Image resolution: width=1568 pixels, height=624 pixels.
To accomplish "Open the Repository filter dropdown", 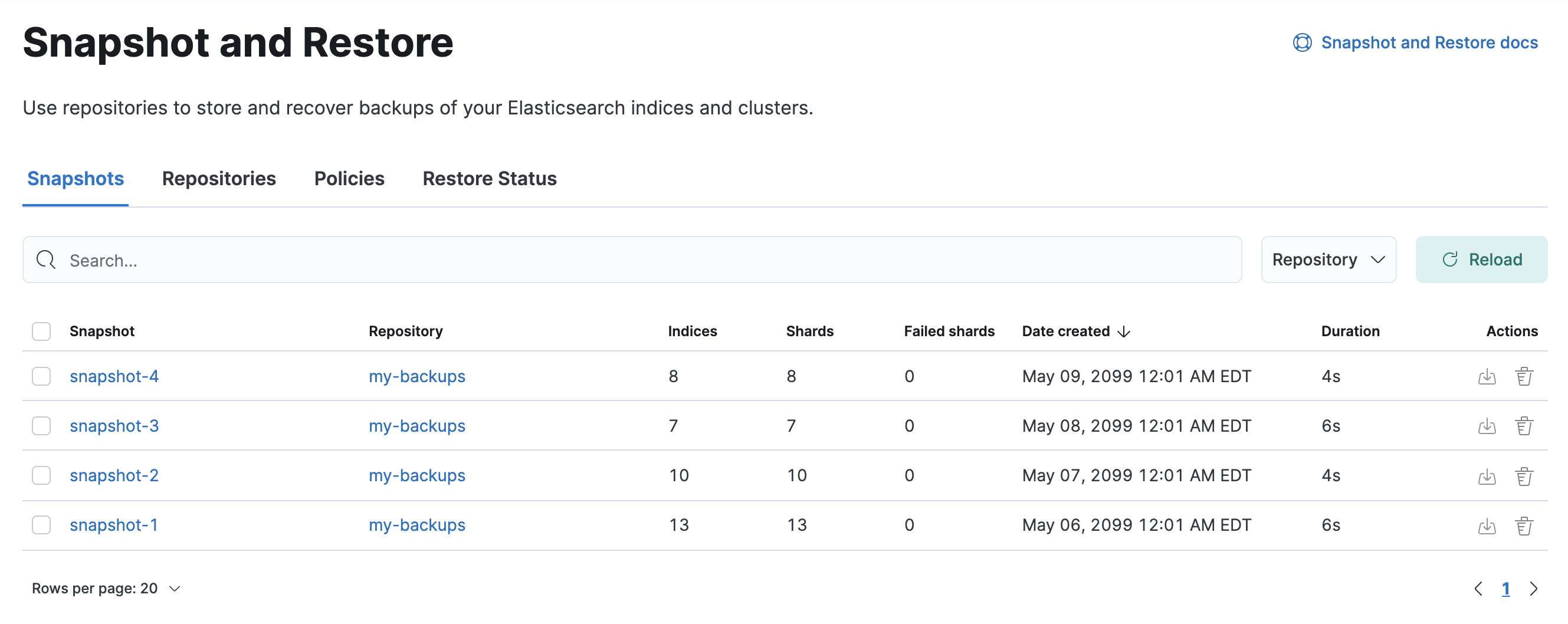I will tap(1328, 260).
